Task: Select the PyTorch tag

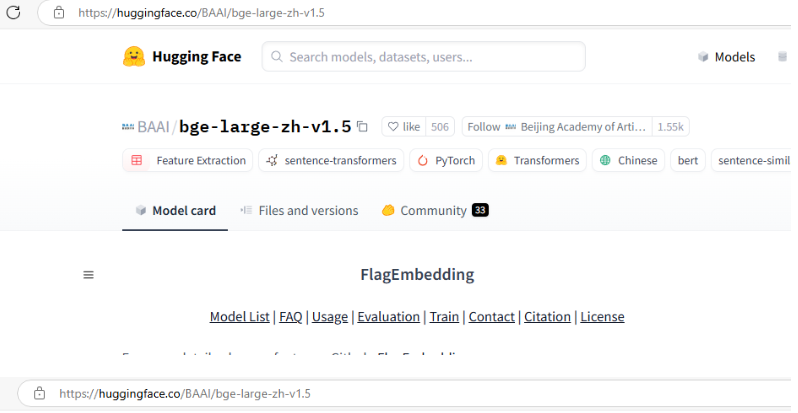Action: coord(446,160)
